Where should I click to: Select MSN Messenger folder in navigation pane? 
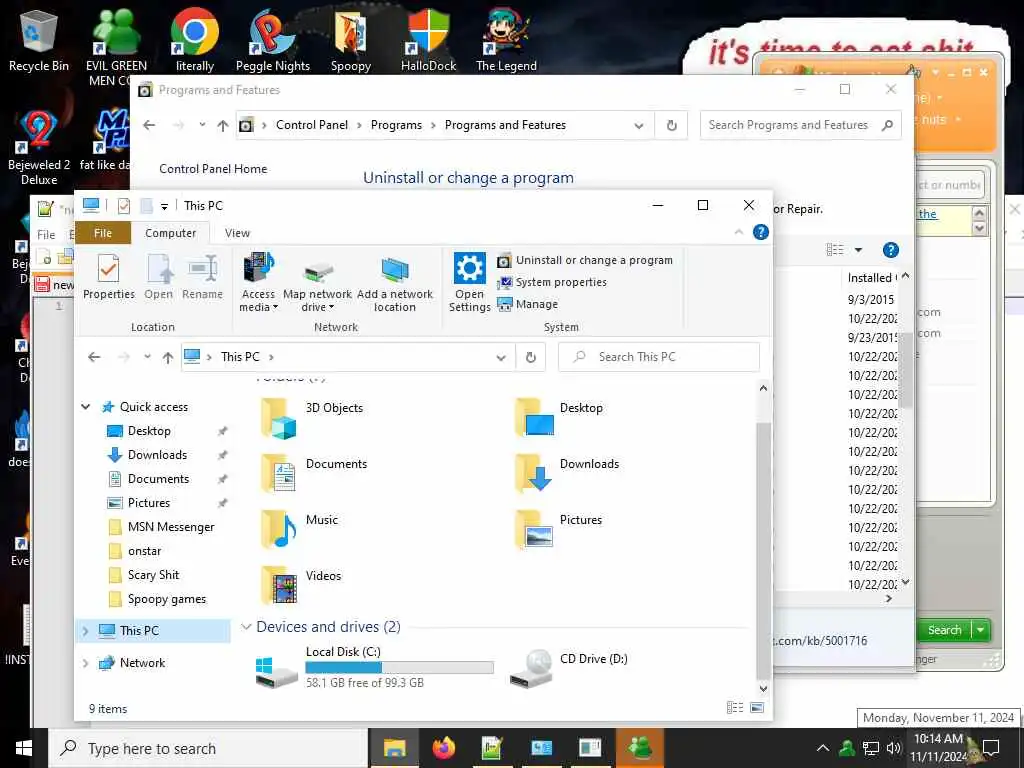coord(170,527)
